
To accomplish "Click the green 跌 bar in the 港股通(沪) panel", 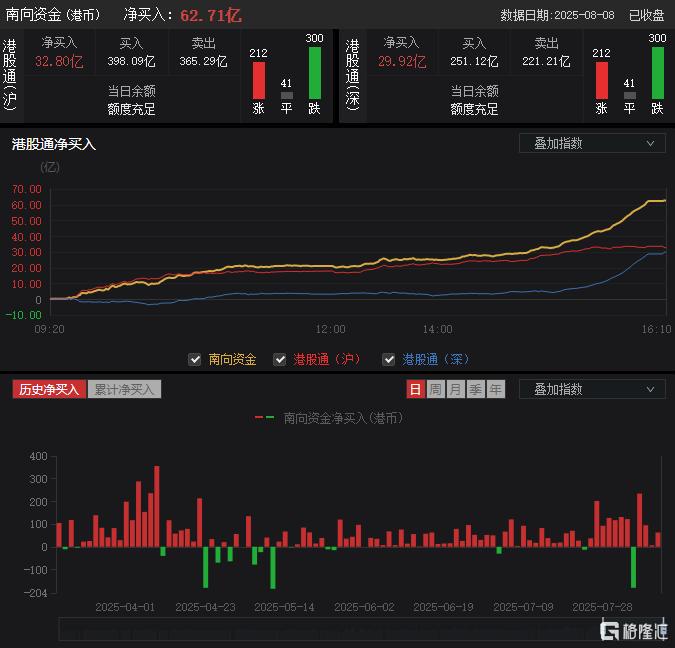I will [315, 73].
